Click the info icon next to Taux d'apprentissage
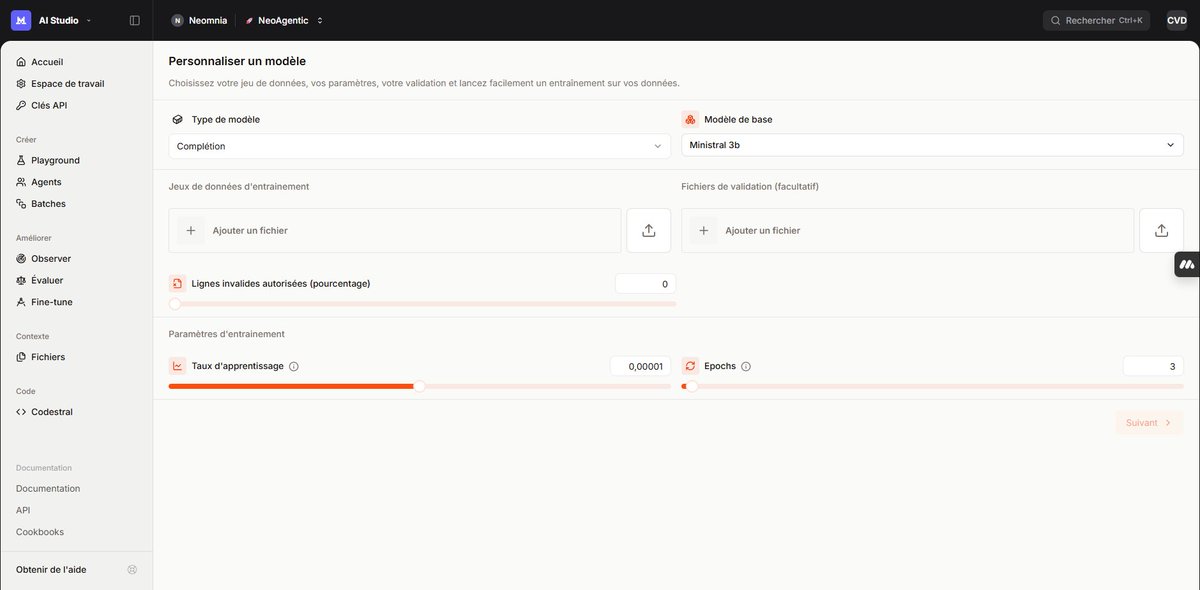 click(x=294, y=366)
